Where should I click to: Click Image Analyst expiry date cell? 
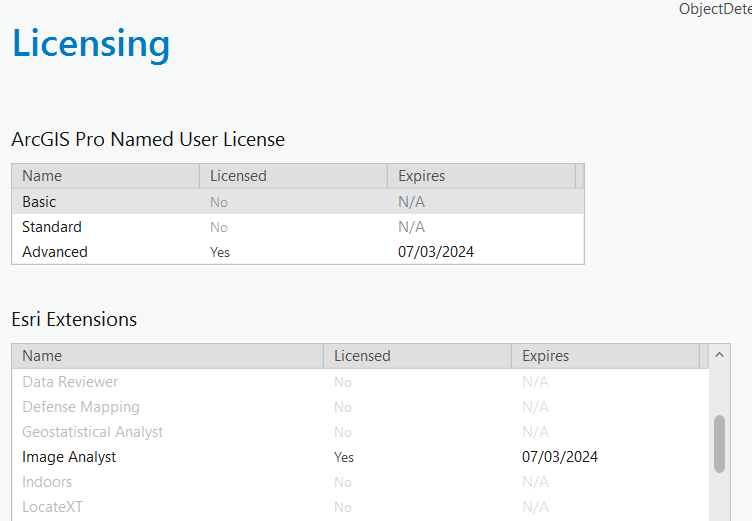click(x=560, y=457)
